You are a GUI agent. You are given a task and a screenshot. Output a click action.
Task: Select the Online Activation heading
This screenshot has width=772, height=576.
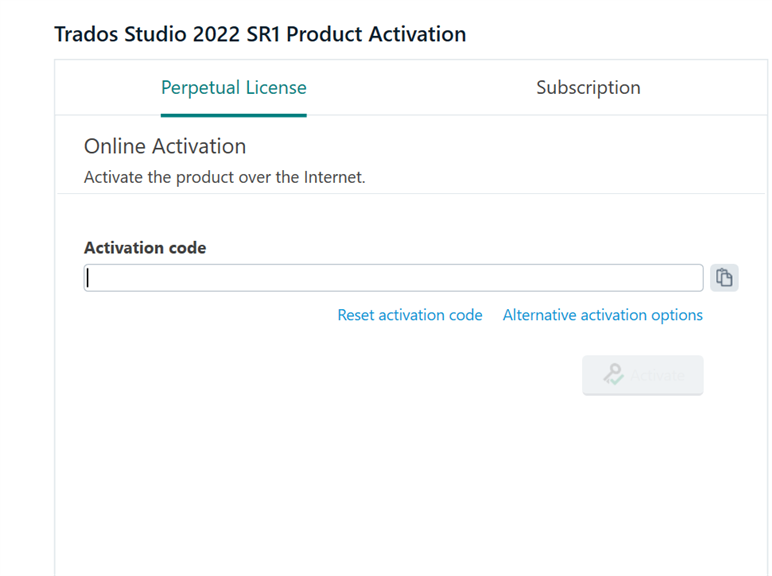(x=165, y=146)
